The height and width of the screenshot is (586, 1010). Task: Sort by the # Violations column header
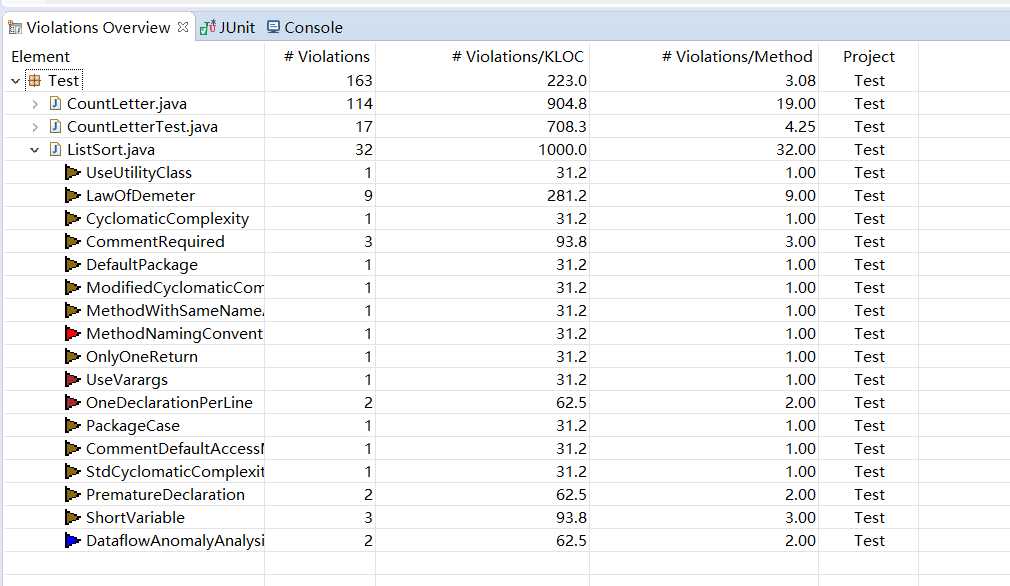327,57
